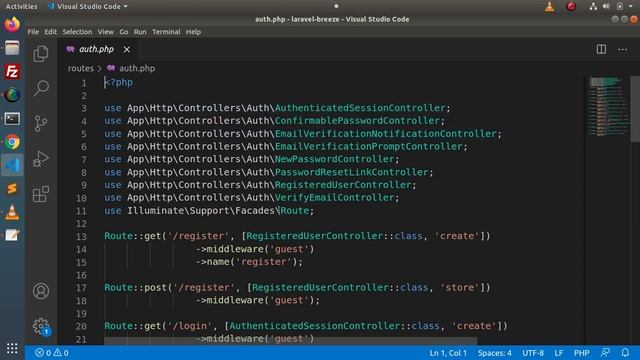The image size is (640, 360).
Task: Open the Run and Debug view
Action: point(41,159)
